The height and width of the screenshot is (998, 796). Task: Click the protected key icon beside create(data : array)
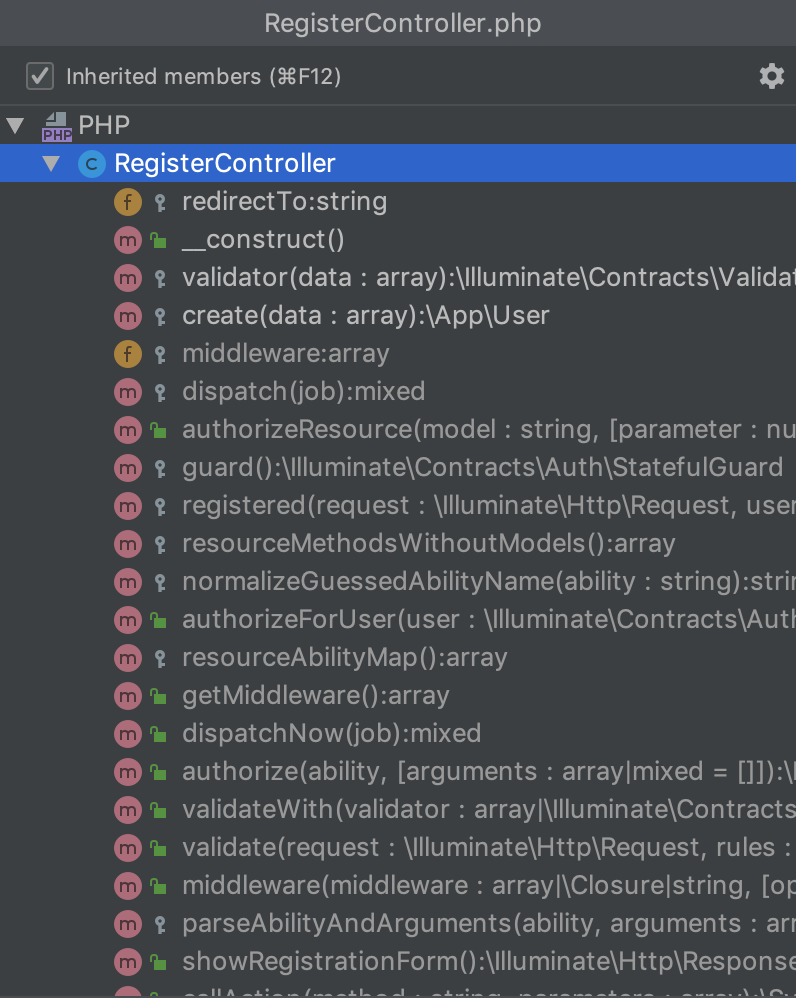[160, 316]
